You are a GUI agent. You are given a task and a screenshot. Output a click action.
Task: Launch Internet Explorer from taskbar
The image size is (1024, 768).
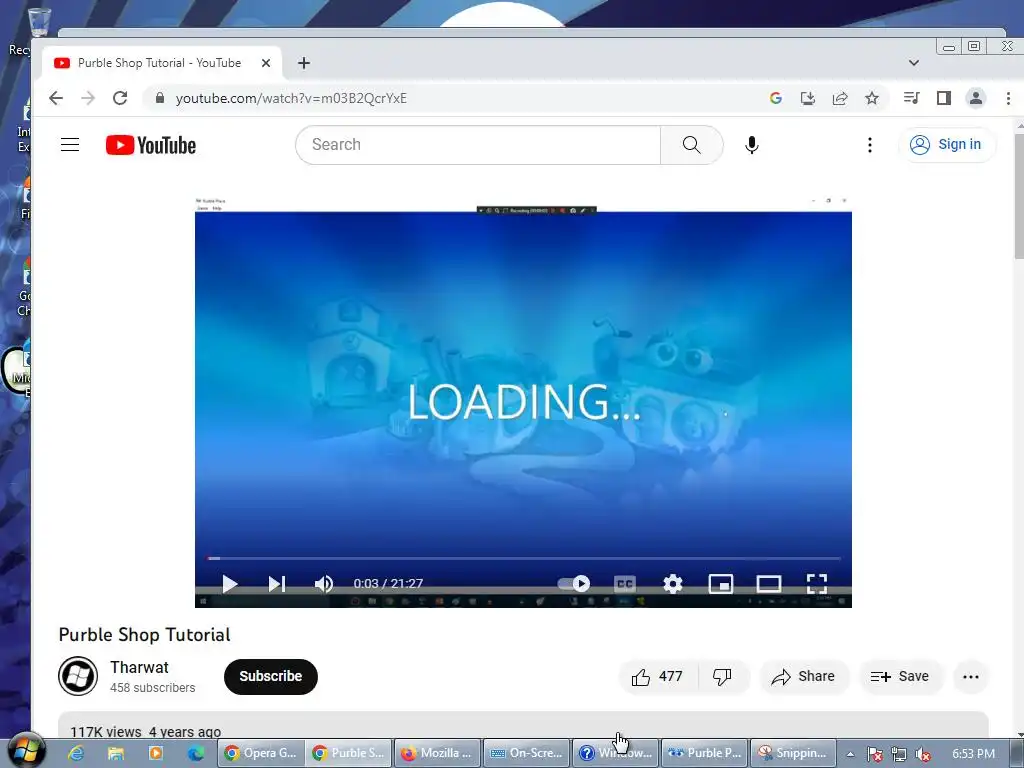click(76, 753)
